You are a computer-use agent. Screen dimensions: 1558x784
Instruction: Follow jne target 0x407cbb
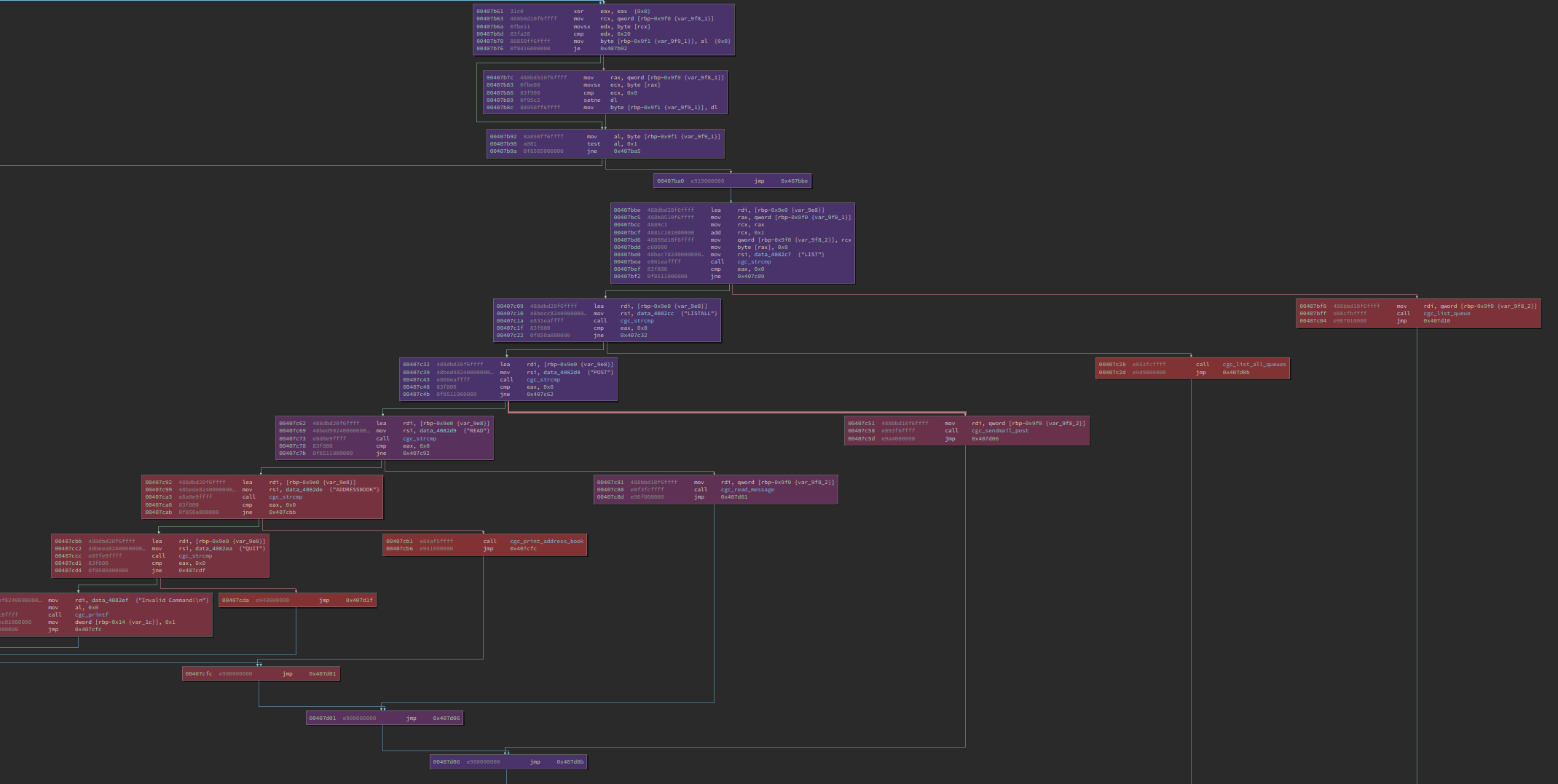[x=283, y=512]
